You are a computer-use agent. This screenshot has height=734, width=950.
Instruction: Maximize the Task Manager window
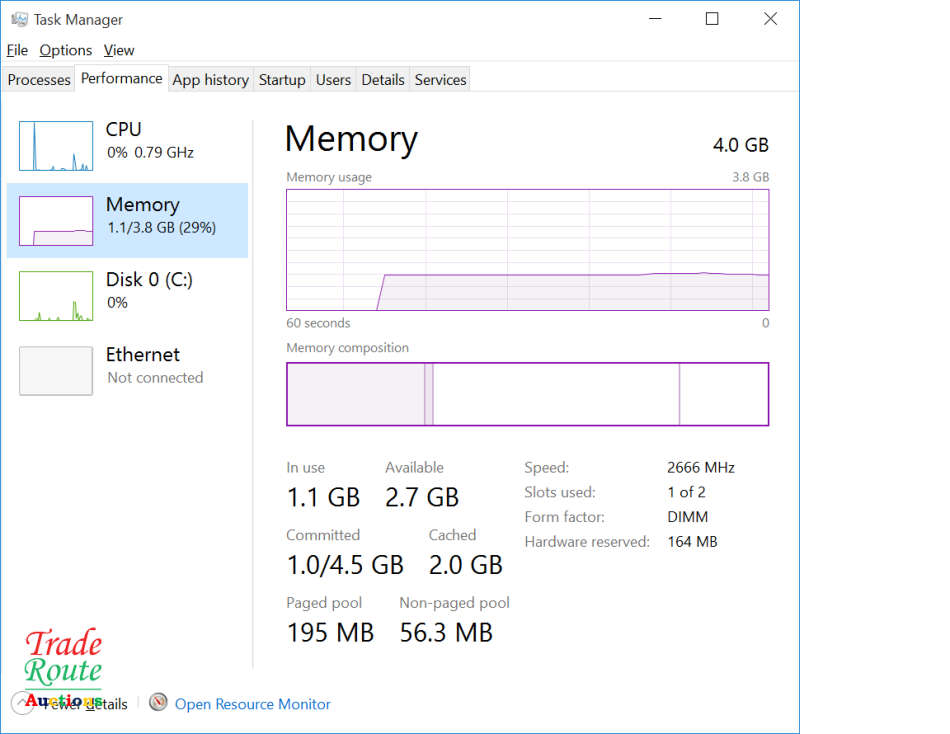(712, 19)
